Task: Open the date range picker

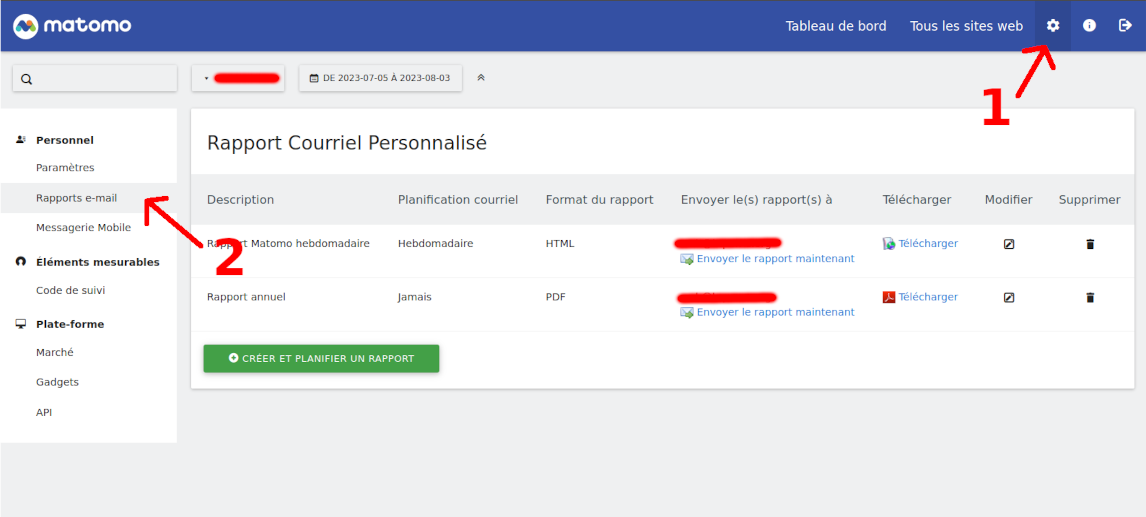Action: (x=380, y=78)
